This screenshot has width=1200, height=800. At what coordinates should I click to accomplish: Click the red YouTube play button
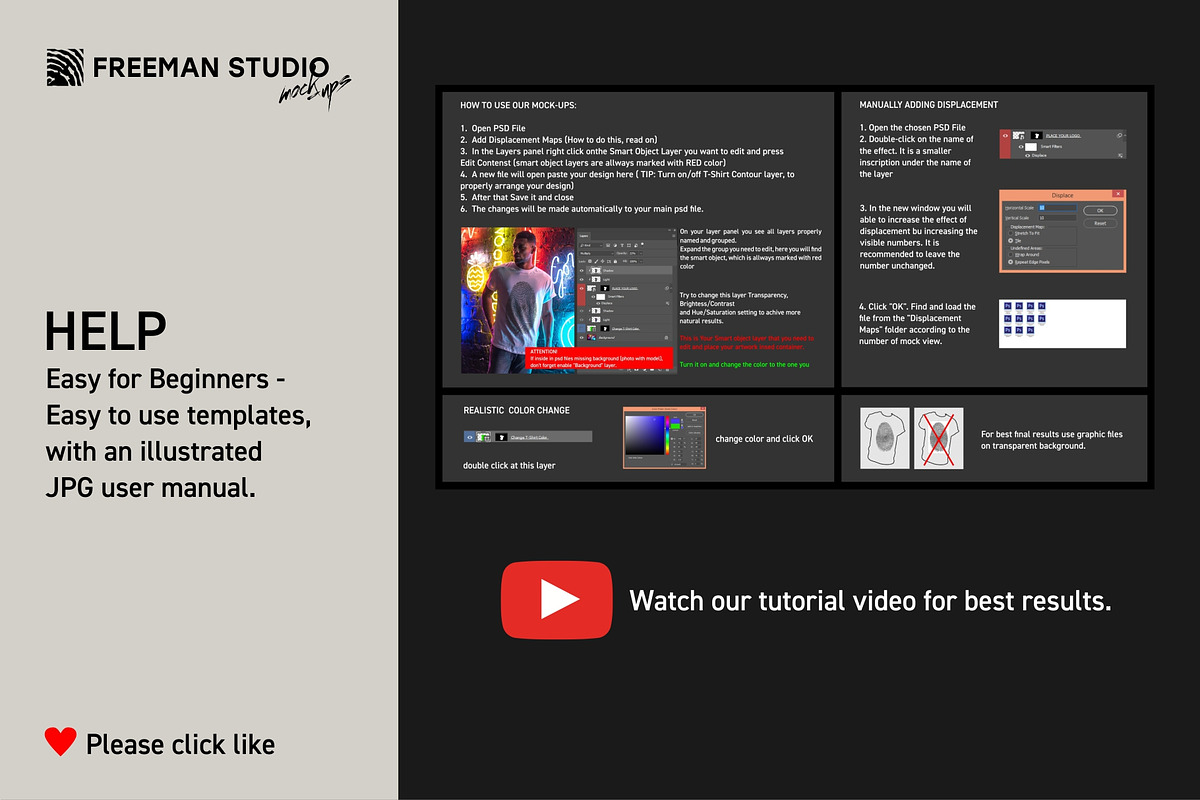point(556,599)
